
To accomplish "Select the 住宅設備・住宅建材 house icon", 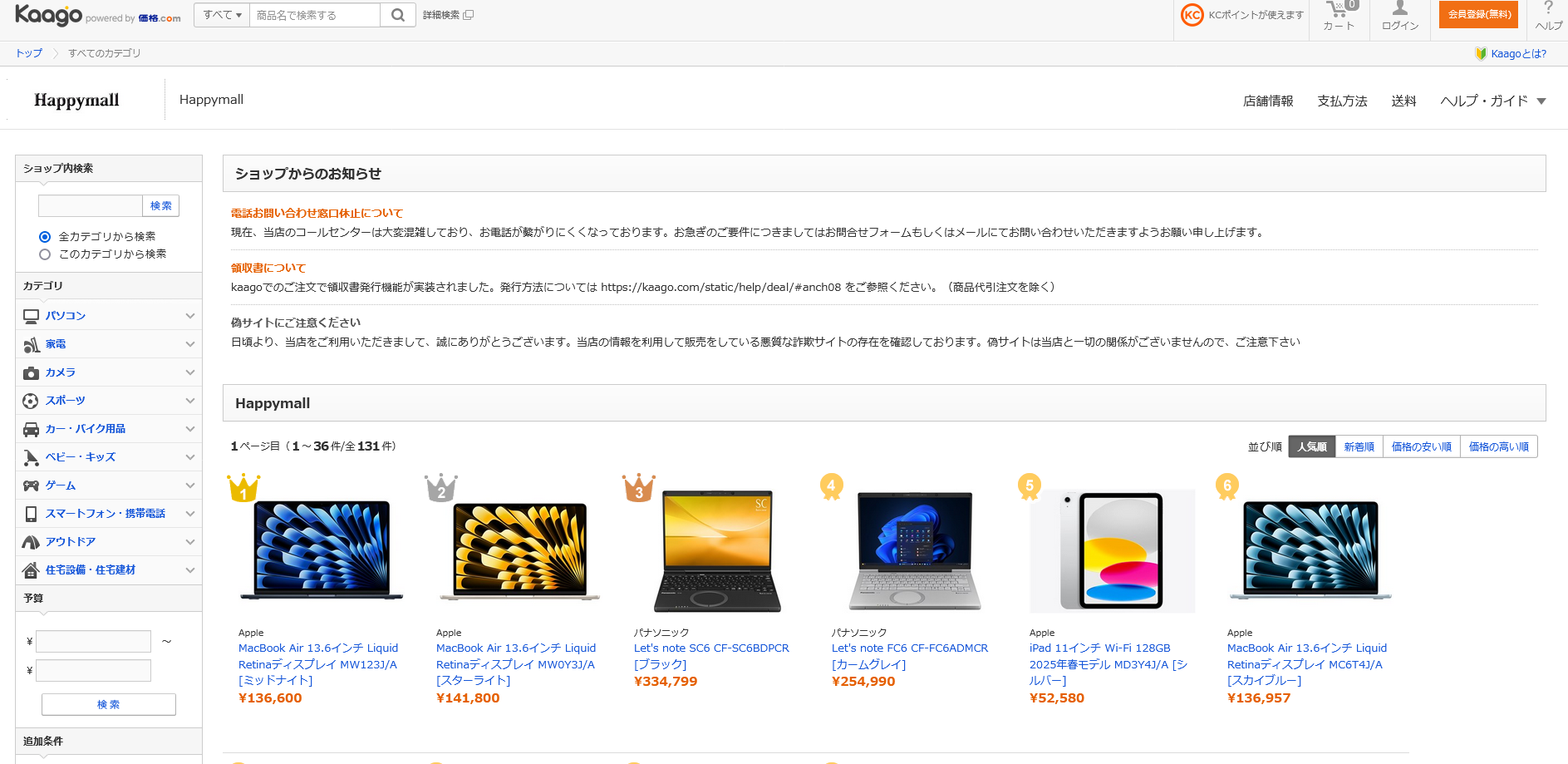I will [31, 569].
